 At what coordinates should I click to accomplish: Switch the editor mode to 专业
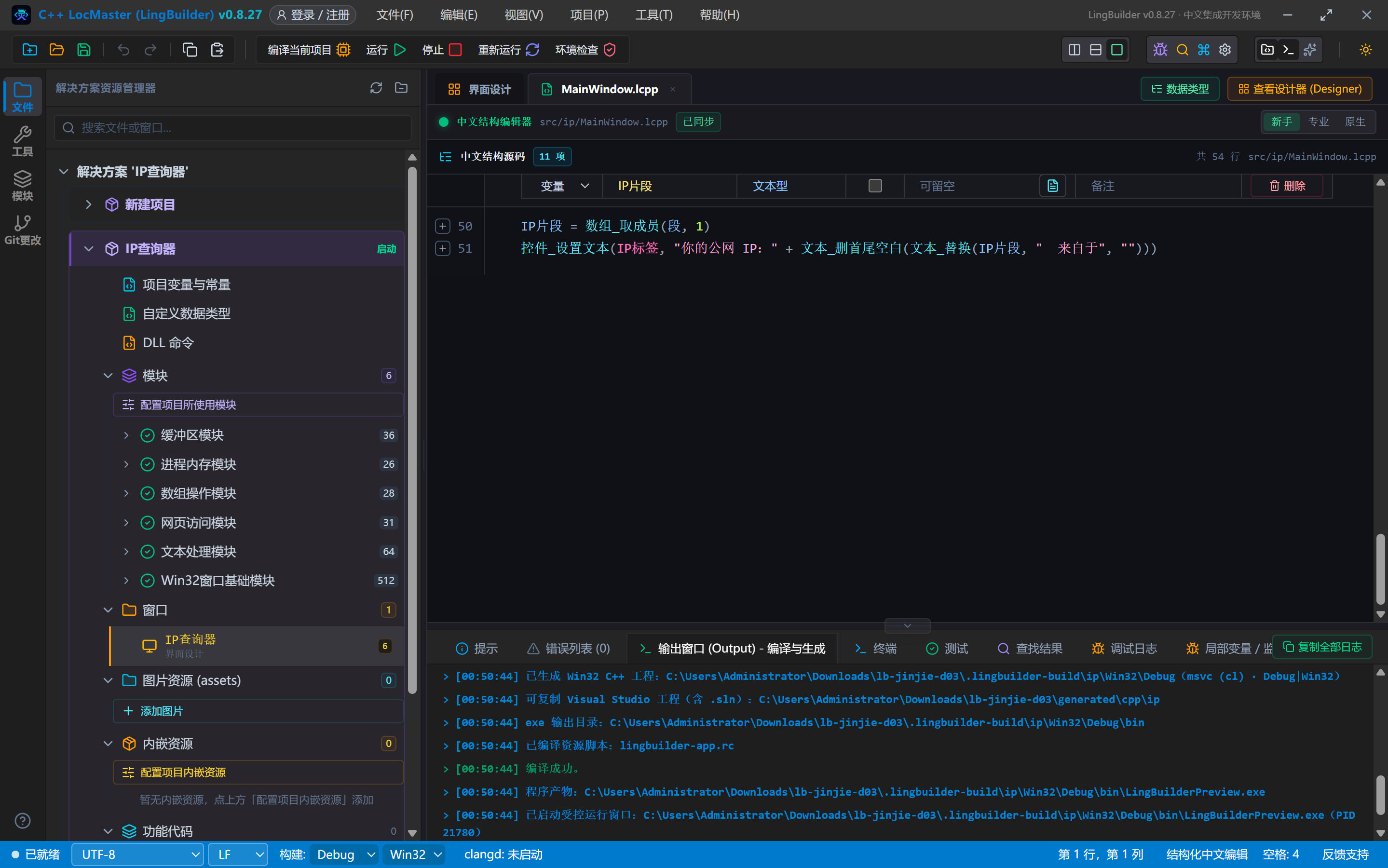(1319, 122)
